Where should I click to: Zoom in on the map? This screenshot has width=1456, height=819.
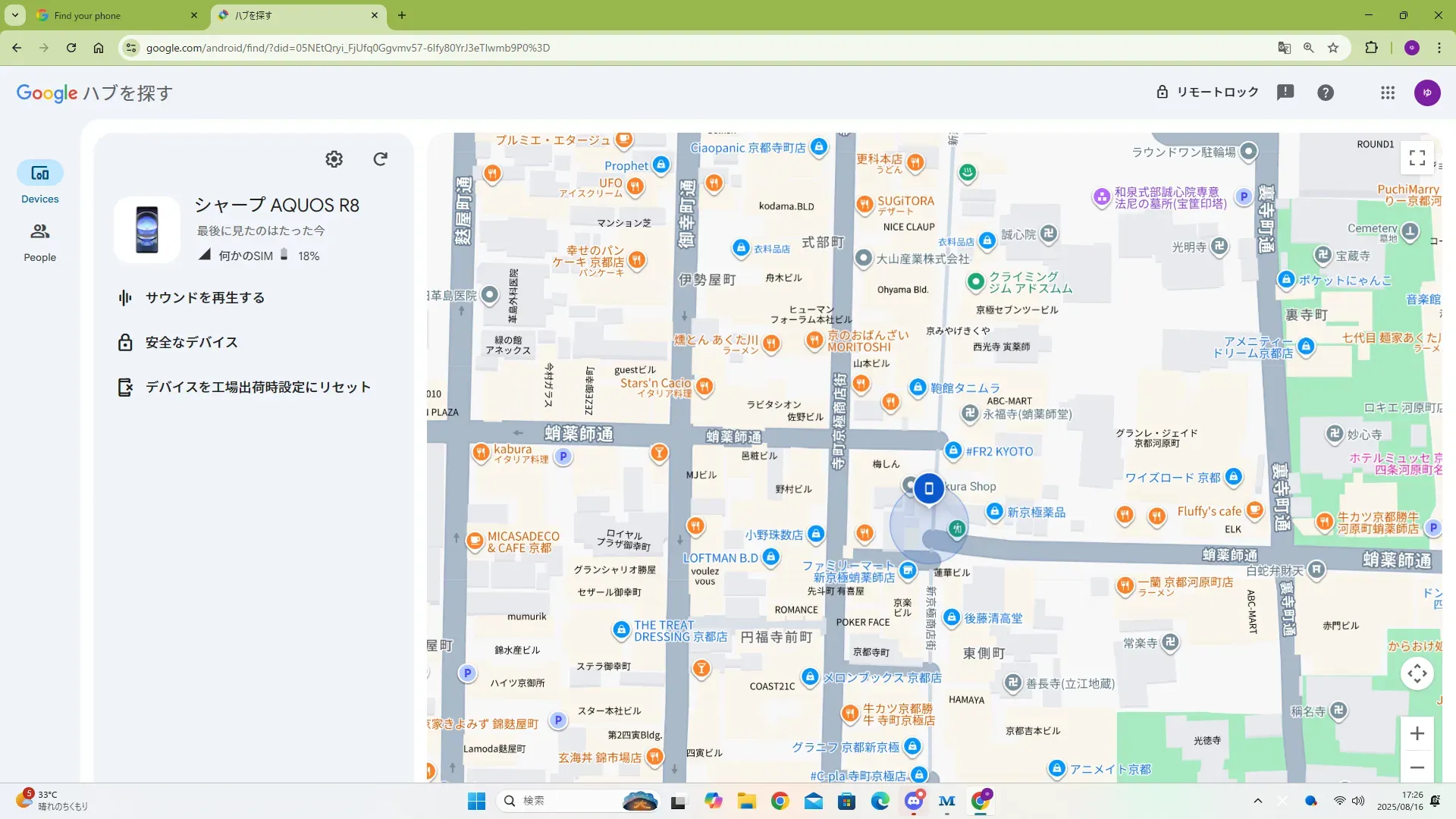(1417, 733)
